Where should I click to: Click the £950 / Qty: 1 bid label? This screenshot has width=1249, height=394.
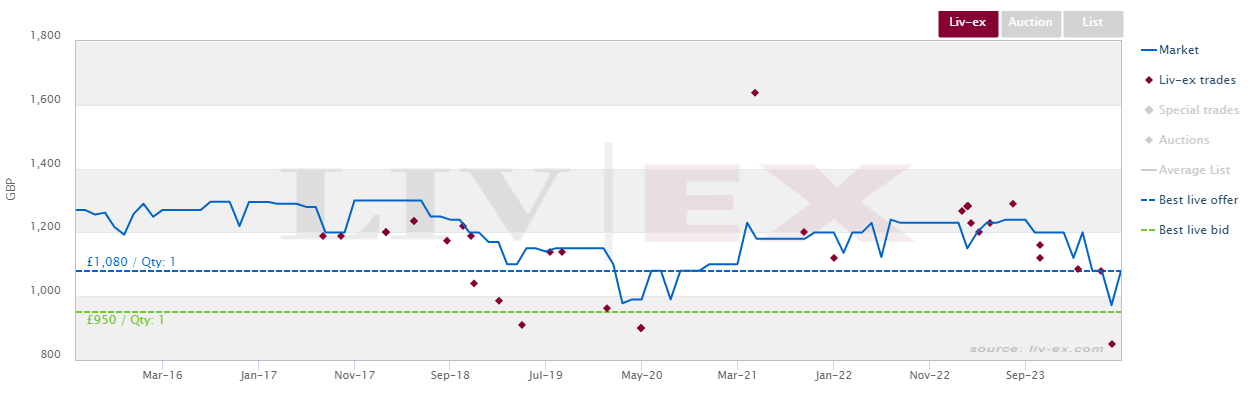(x=125, y=319)
